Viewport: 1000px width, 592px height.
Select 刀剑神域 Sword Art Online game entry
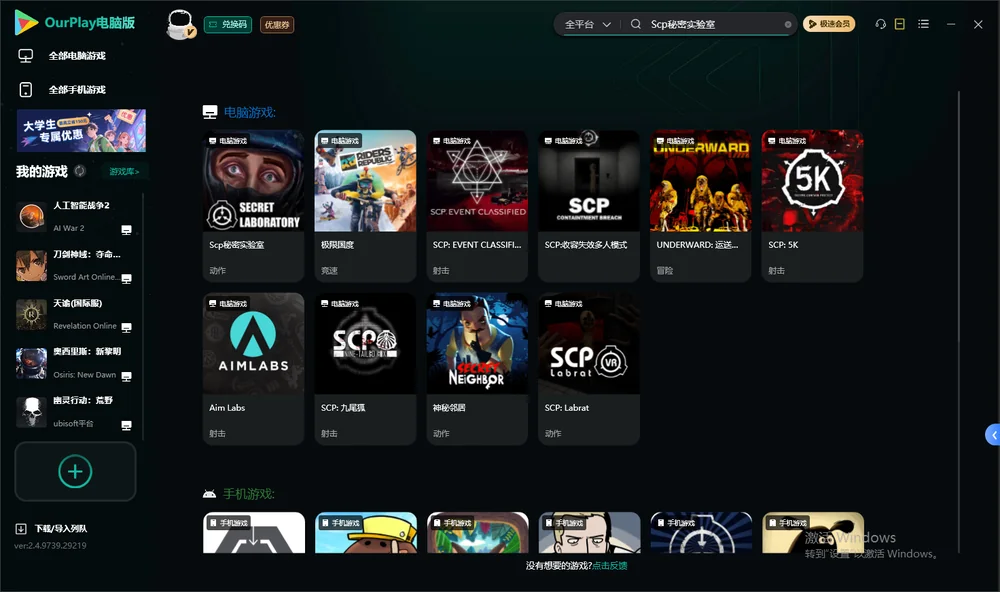(75, 265)
